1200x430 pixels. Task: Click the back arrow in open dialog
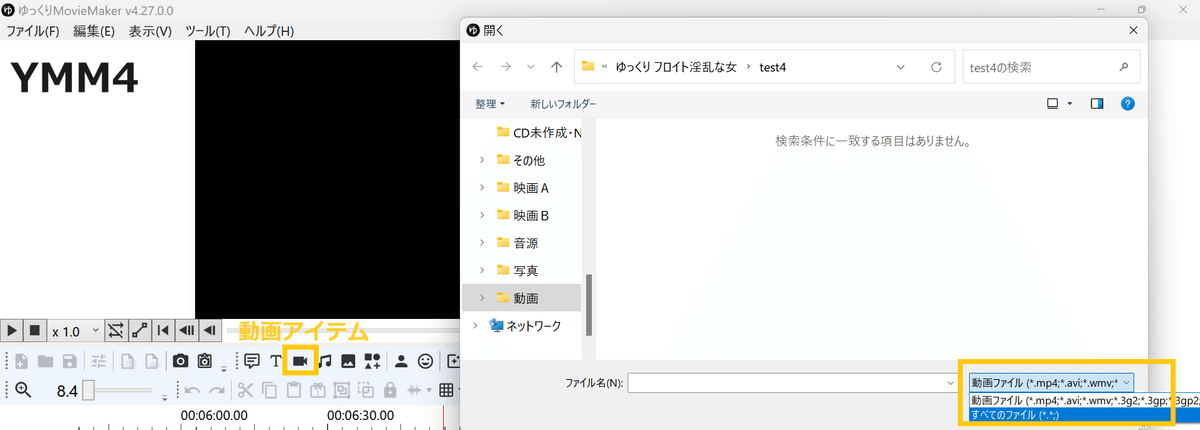[478, 67]
